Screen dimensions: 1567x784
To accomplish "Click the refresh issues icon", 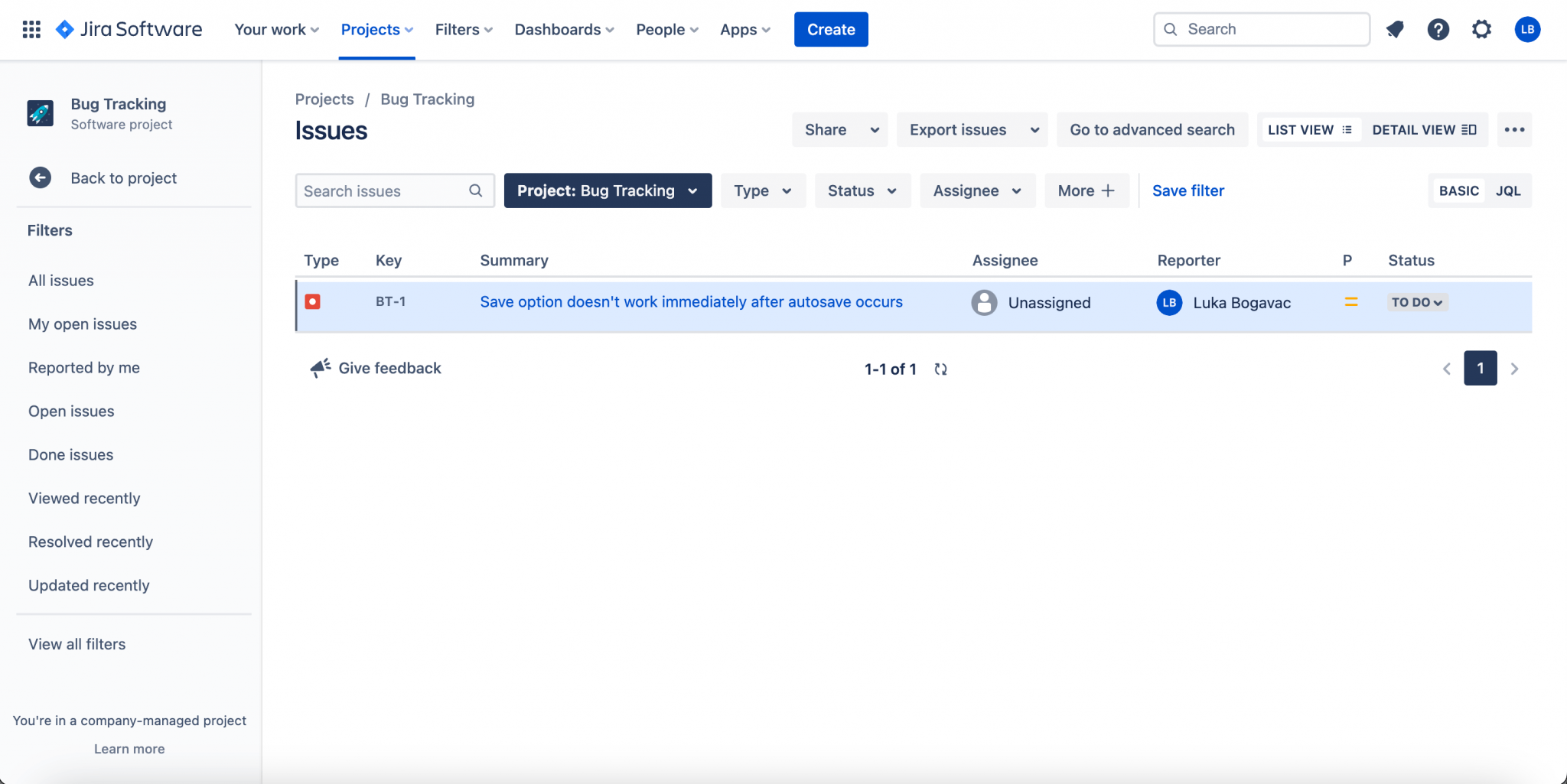I will coord(940,369).
